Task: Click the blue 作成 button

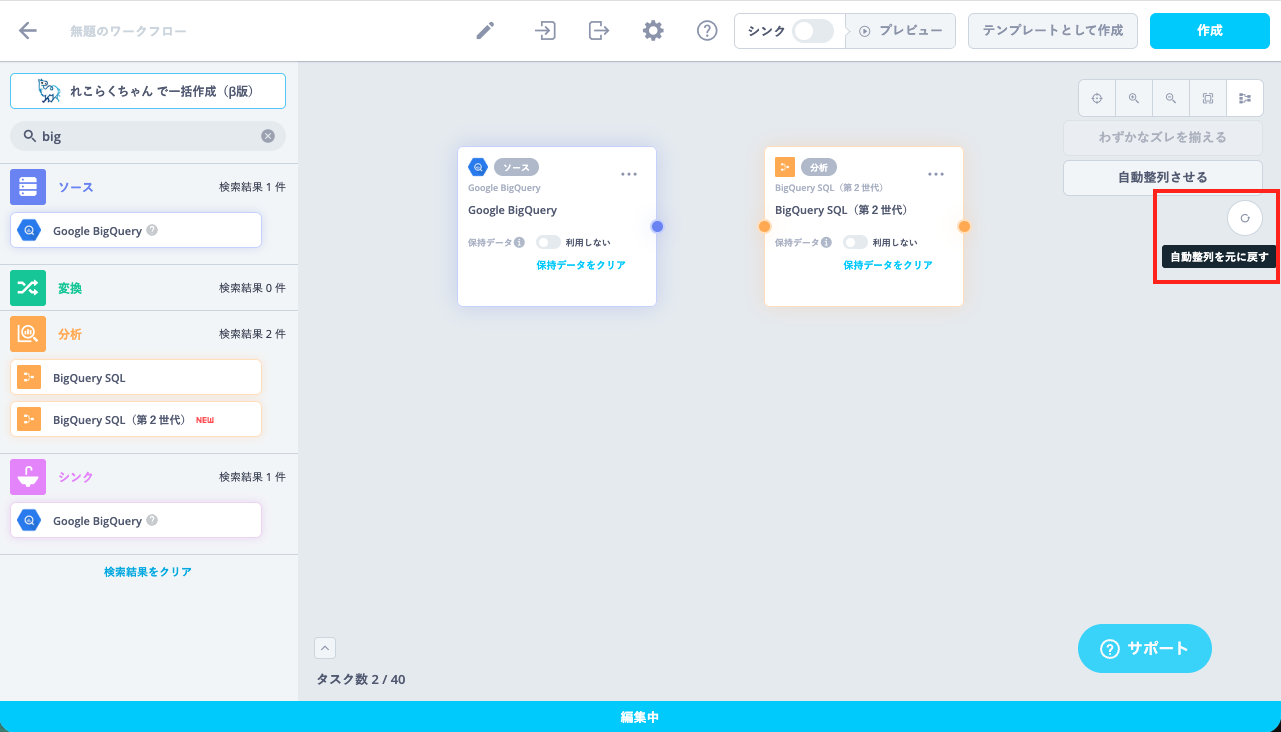Action: tap(1210, 31)
